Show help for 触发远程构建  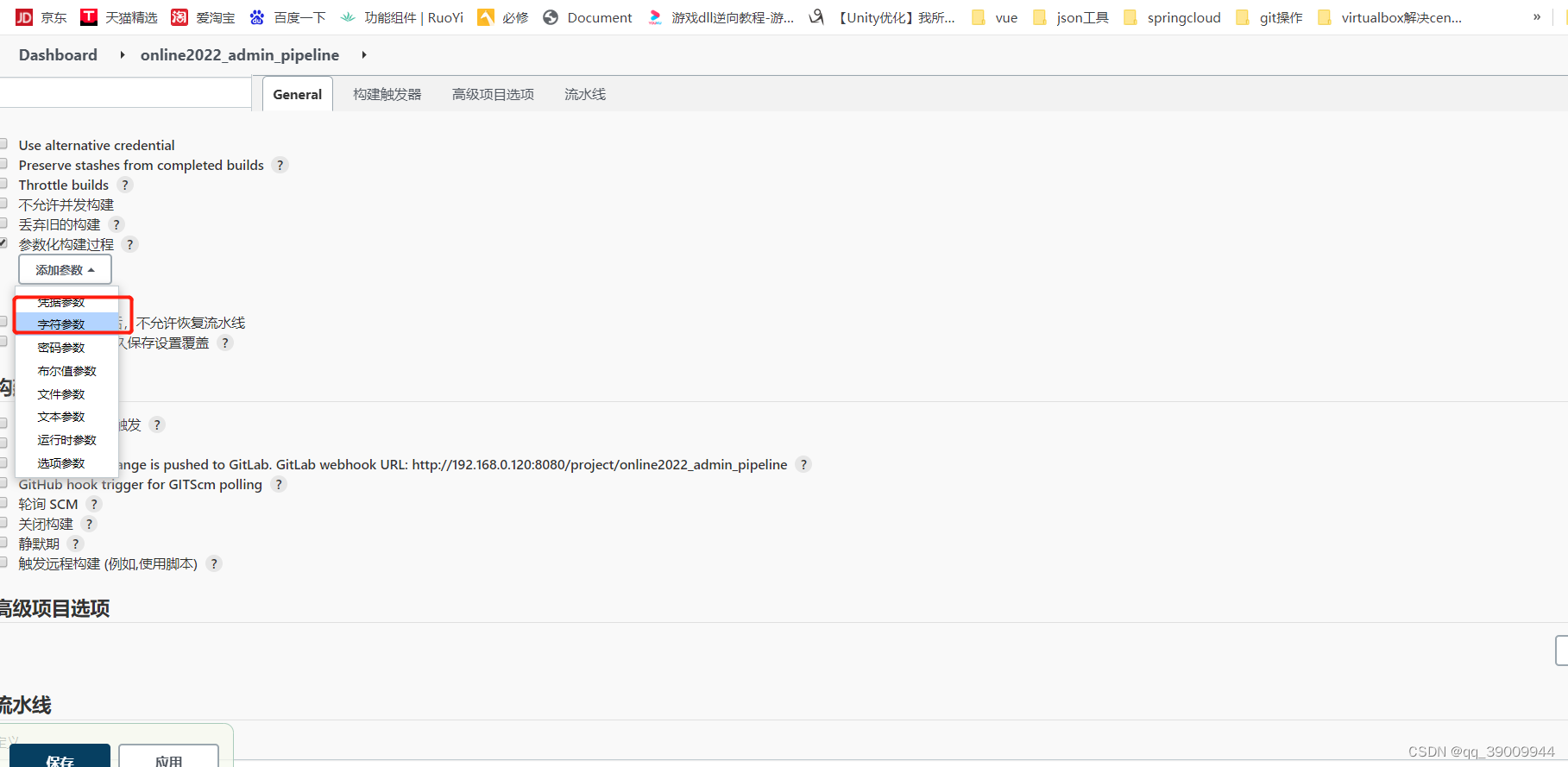tap(214, 563)
